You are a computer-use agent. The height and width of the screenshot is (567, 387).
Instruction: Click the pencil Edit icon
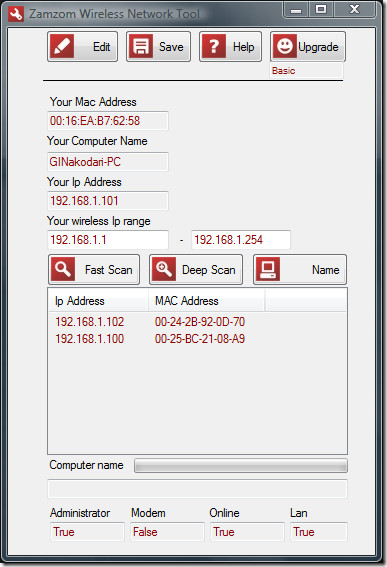coord(62,46)
